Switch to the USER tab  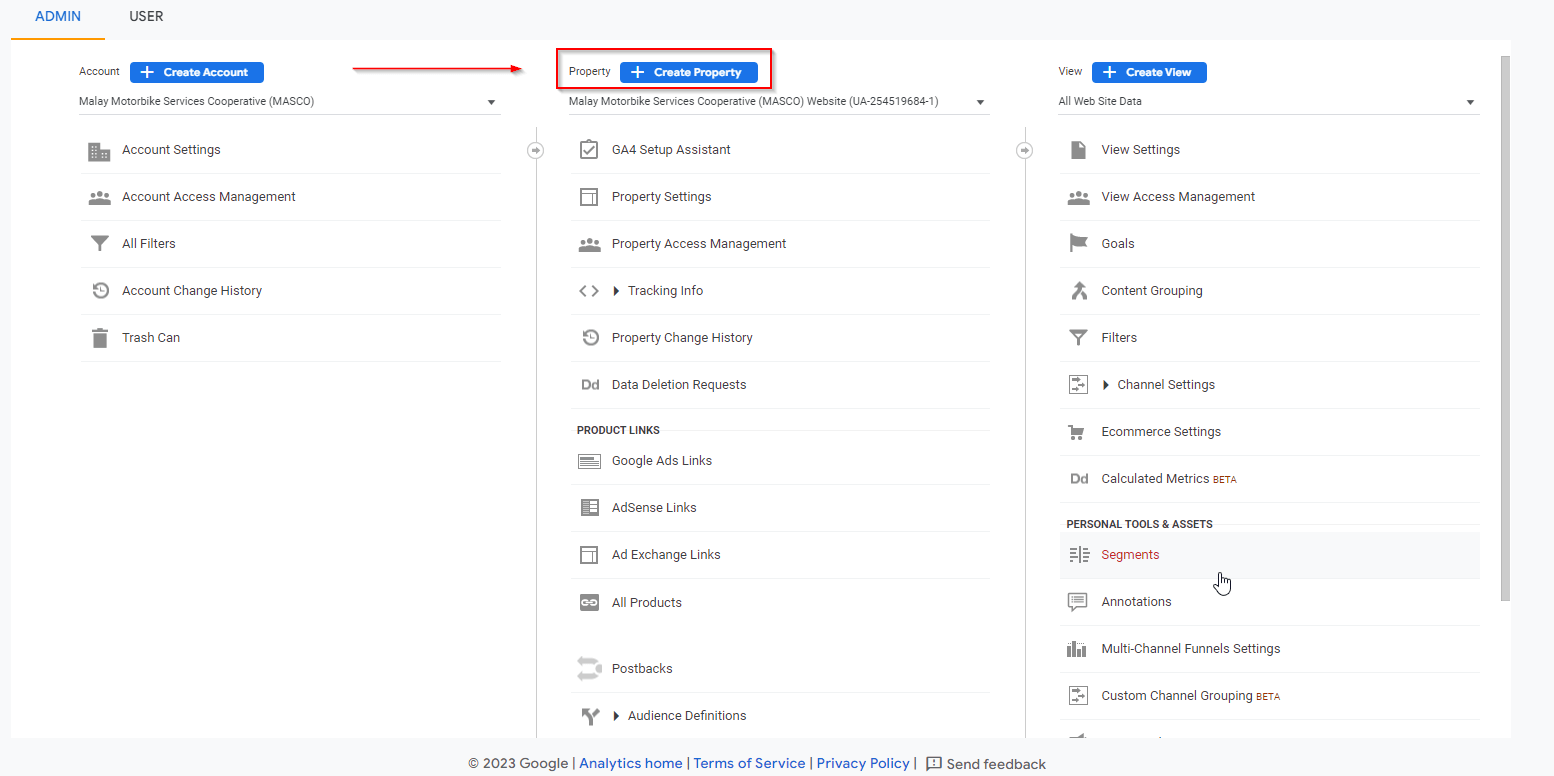(146, 17)
